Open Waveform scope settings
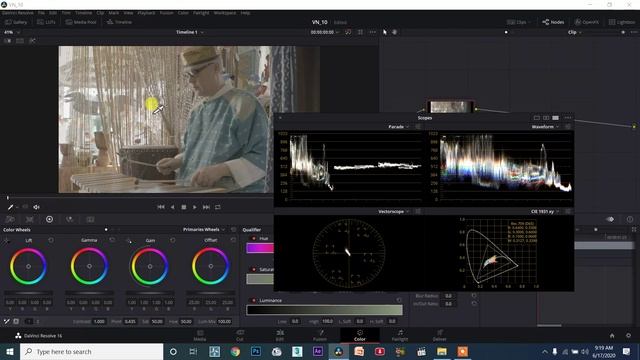640x360 pixels. (x=568, y=127)
